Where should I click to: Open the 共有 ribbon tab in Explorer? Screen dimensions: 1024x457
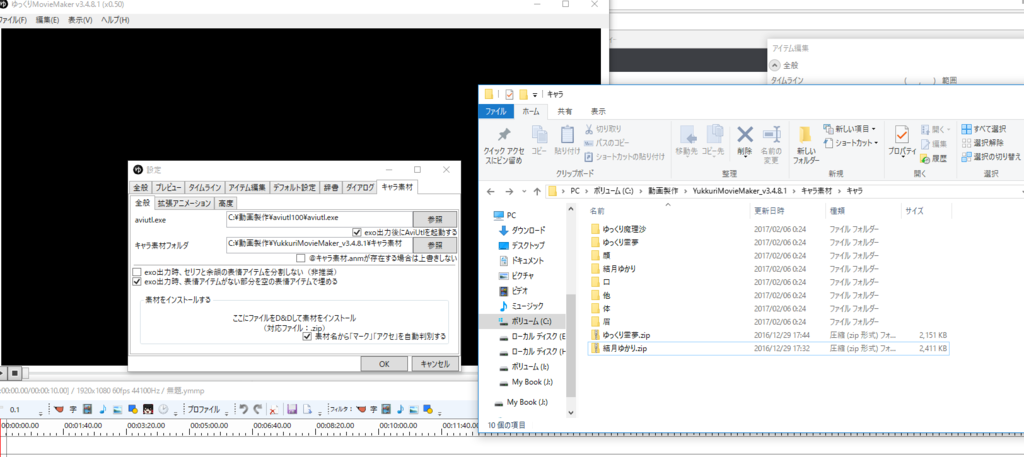(565, 112)
